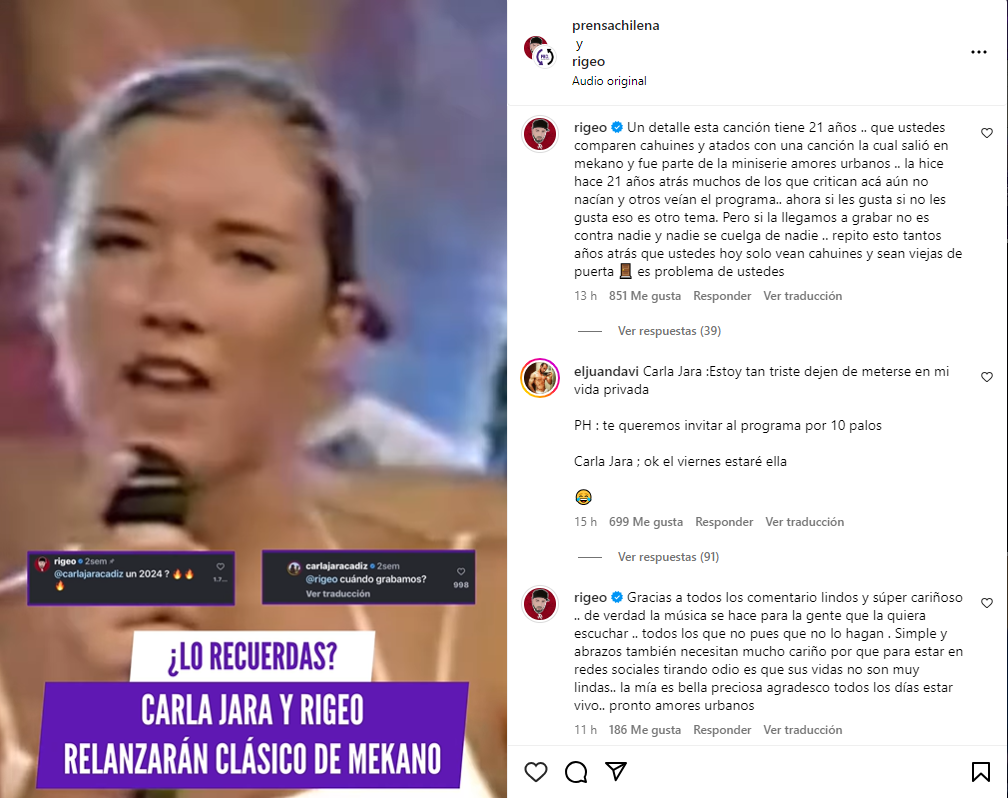Share post via paper plane icon
Screen dimensions: 1008x798
[x=616, y=771]
